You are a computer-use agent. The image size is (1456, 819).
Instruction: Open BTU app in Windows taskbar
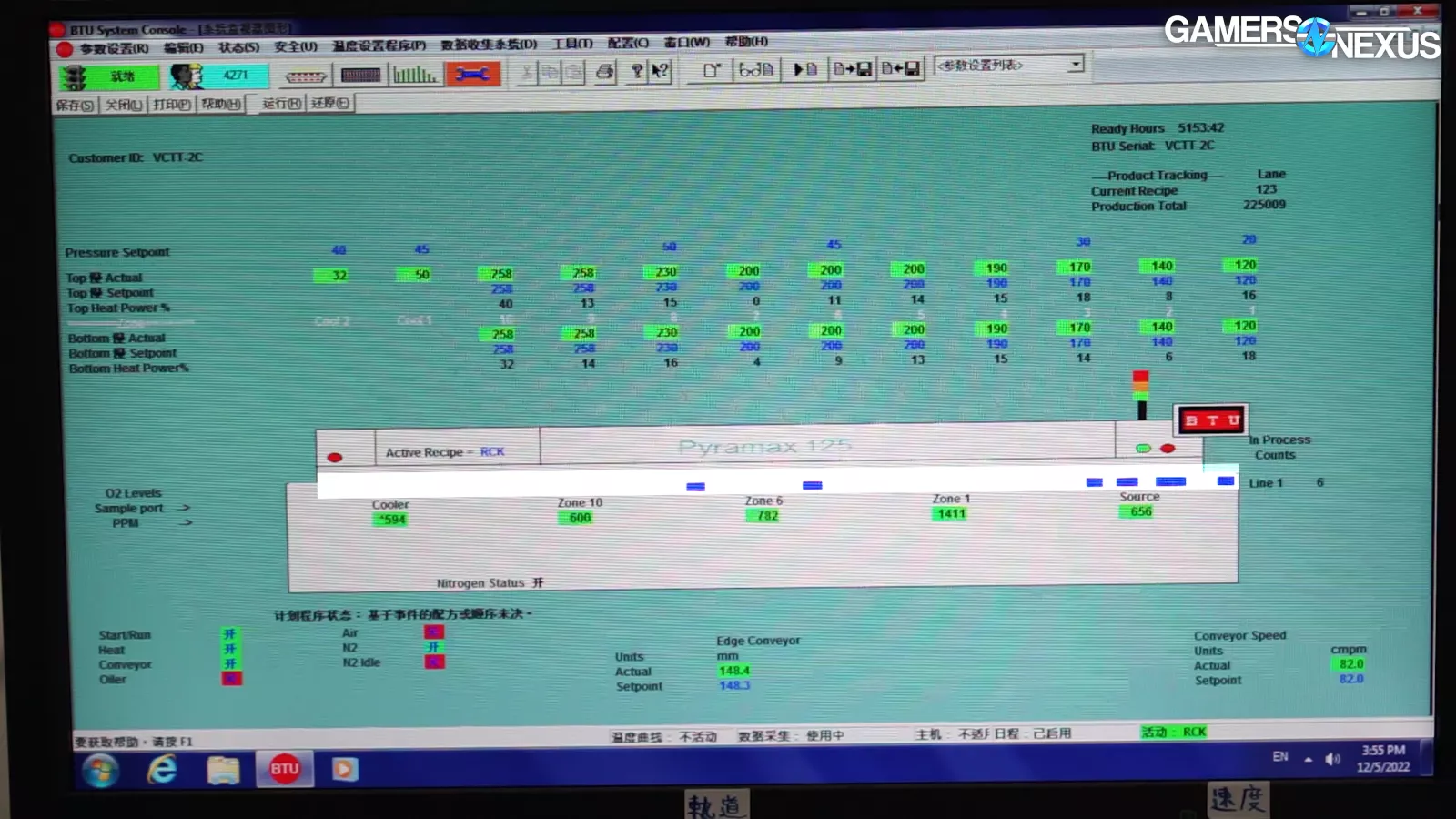click(x=284, y=769)
